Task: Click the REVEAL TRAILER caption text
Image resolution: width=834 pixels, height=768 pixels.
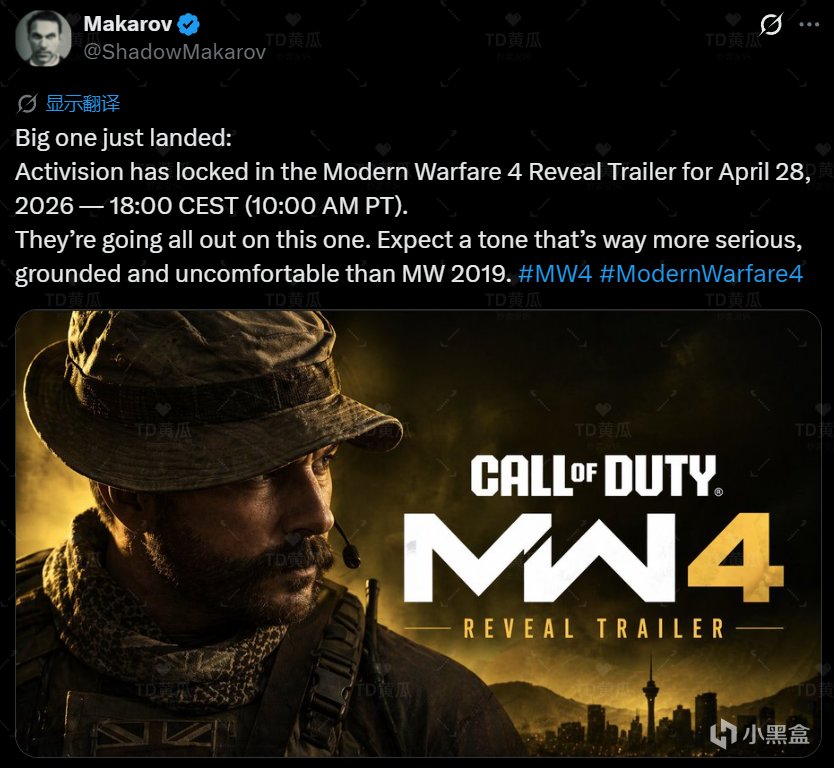Action: pyautogui.click(x=594, y=628)
